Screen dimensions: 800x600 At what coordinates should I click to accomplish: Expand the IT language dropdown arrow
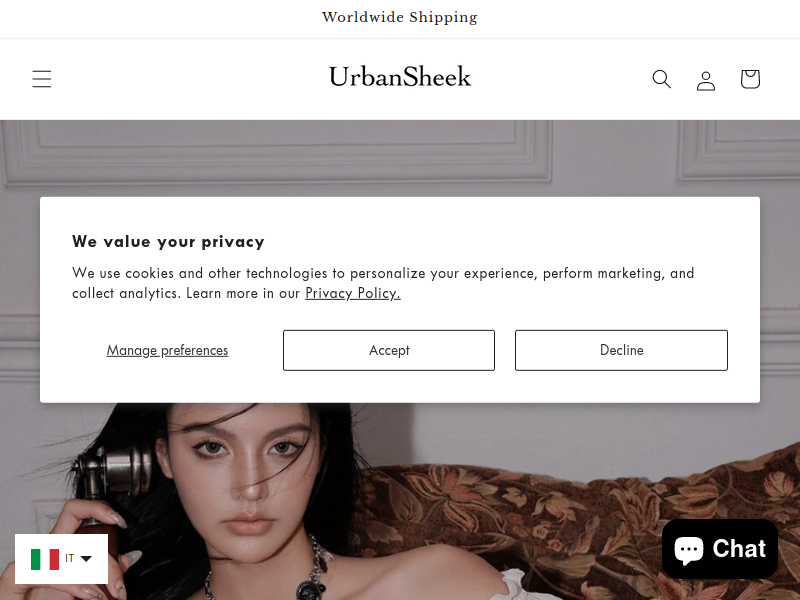point(86,559)
